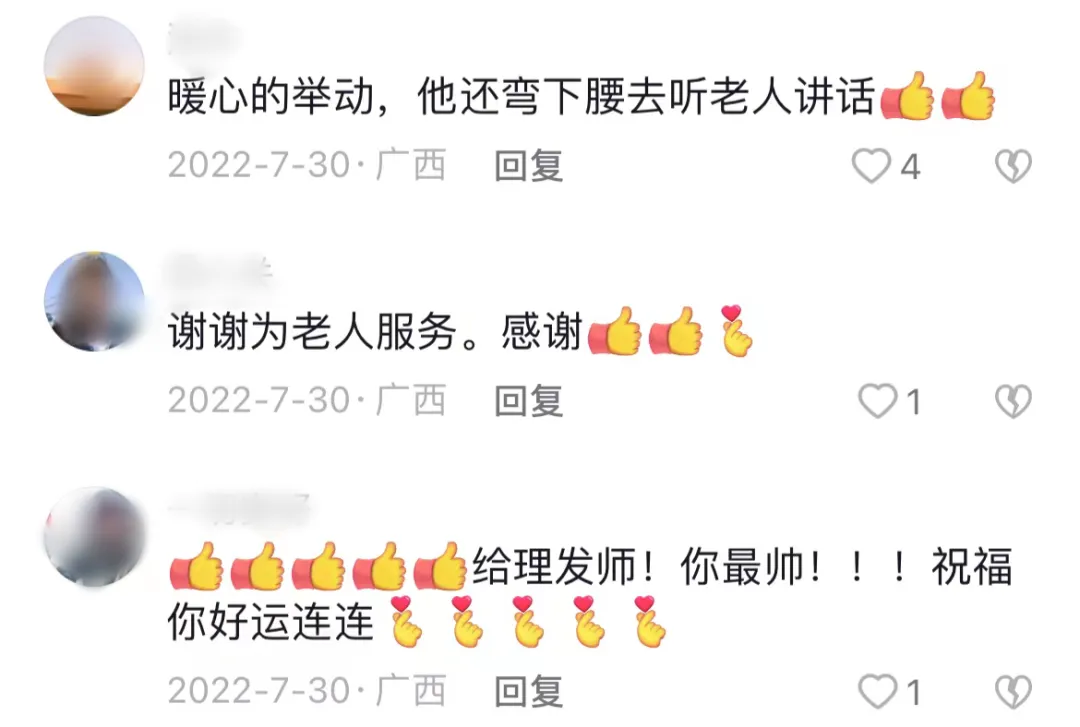Open the second commenter's profile avatar
The image size is (1080, 727).
pos(94,301)
